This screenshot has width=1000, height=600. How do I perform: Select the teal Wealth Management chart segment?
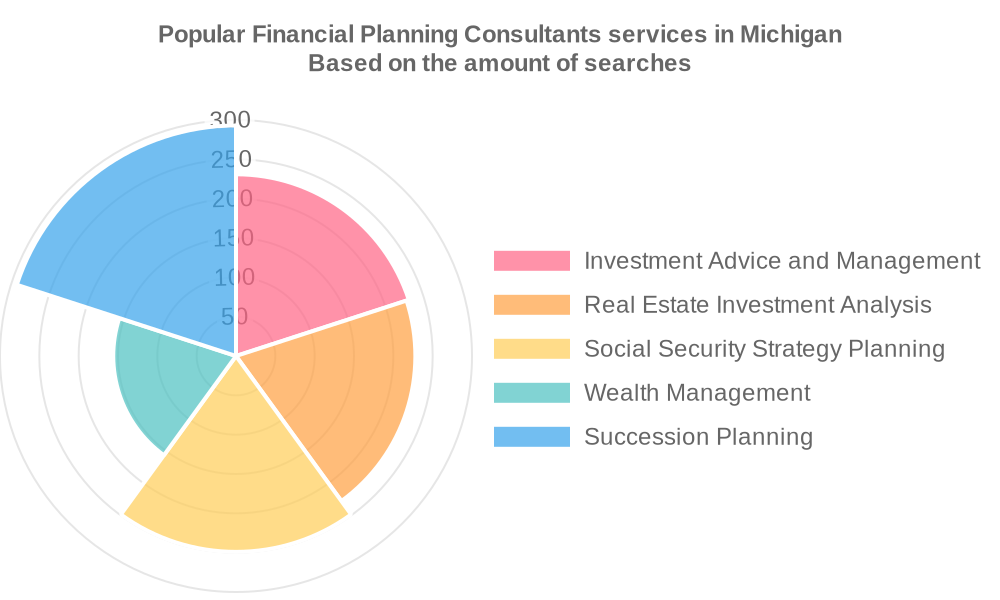tap(160, 380)
